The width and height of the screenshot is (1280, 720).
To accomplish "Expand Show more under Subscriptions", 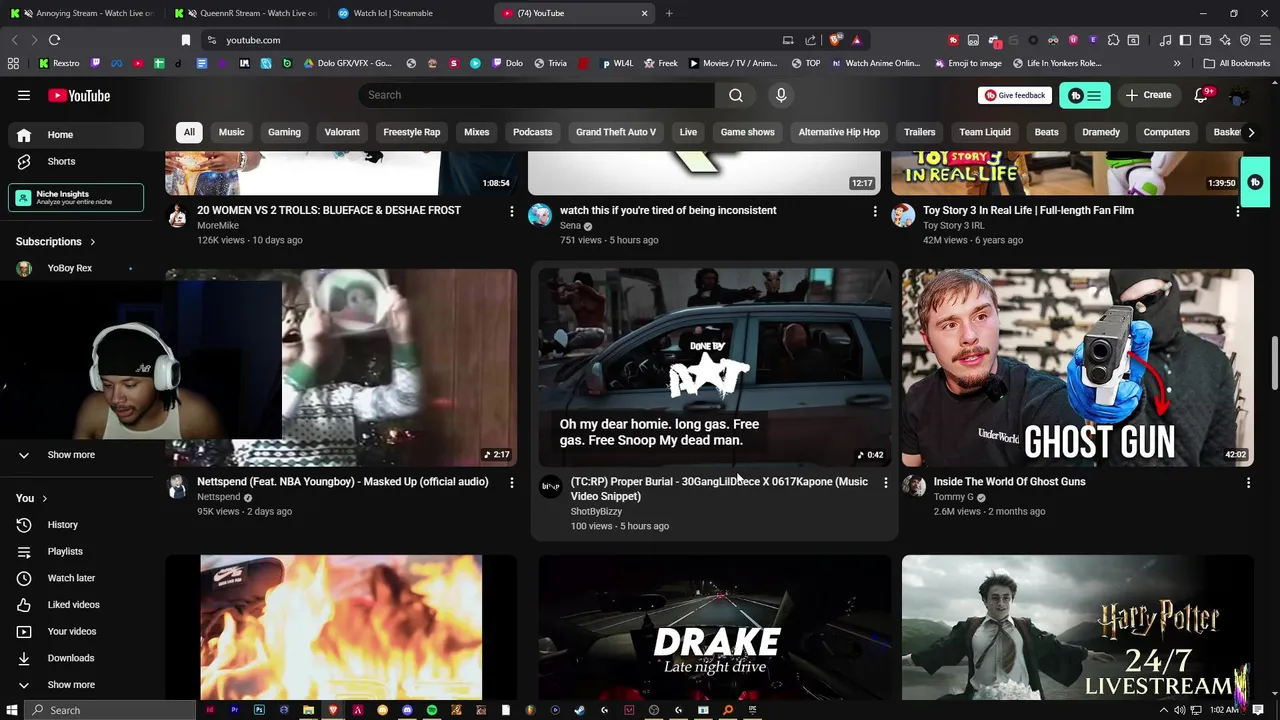I will (x=76, y=455).
